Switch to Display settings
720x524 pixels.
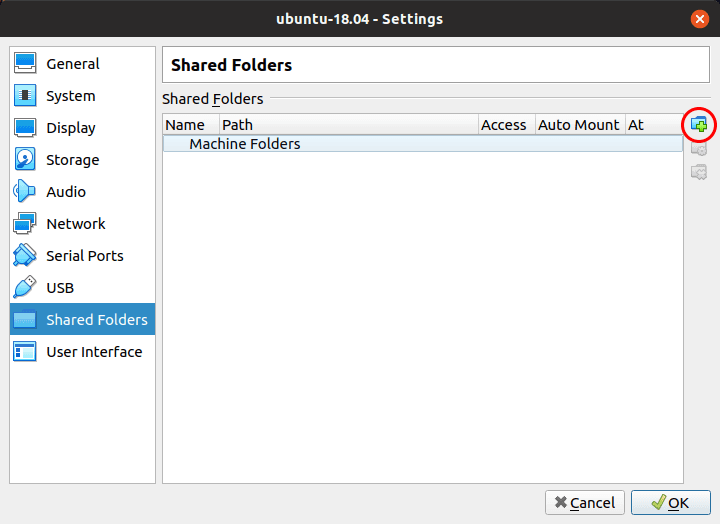82,128
